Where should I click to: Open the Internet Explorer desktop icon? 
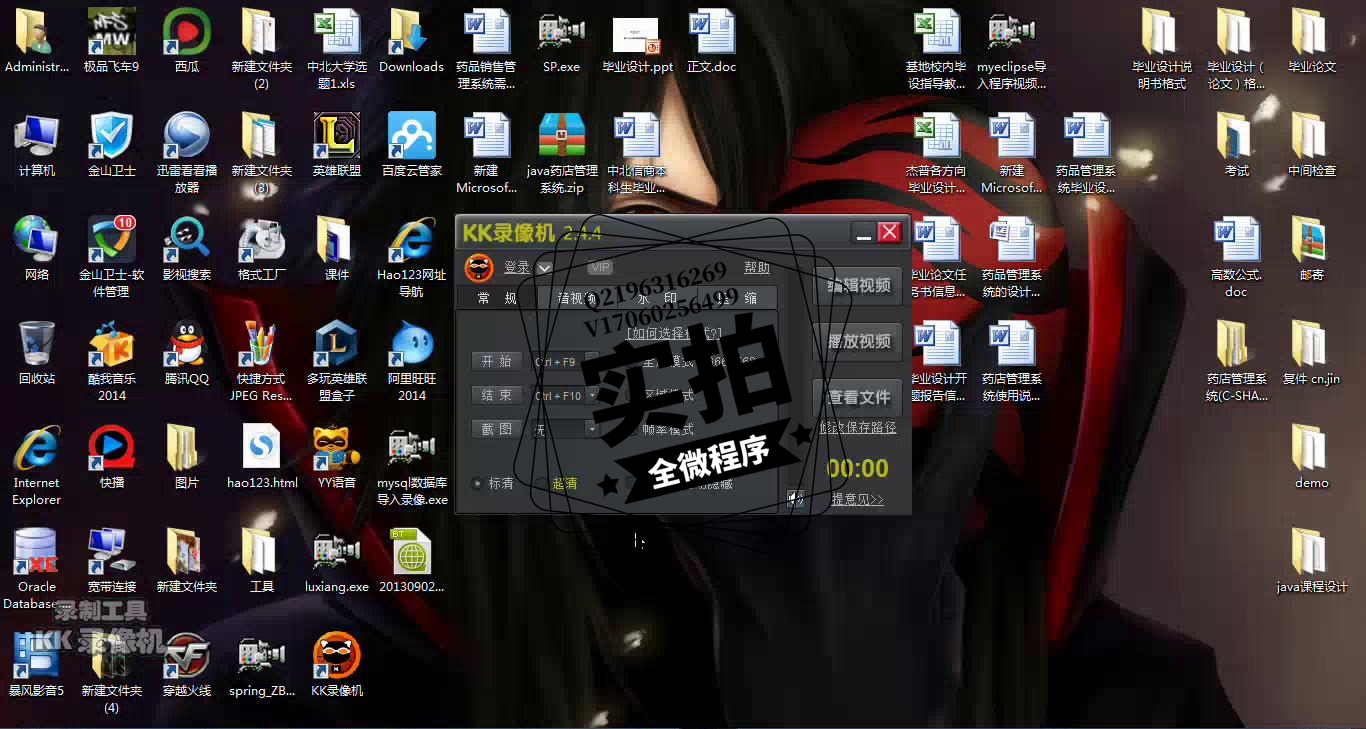tap(36, 465)
